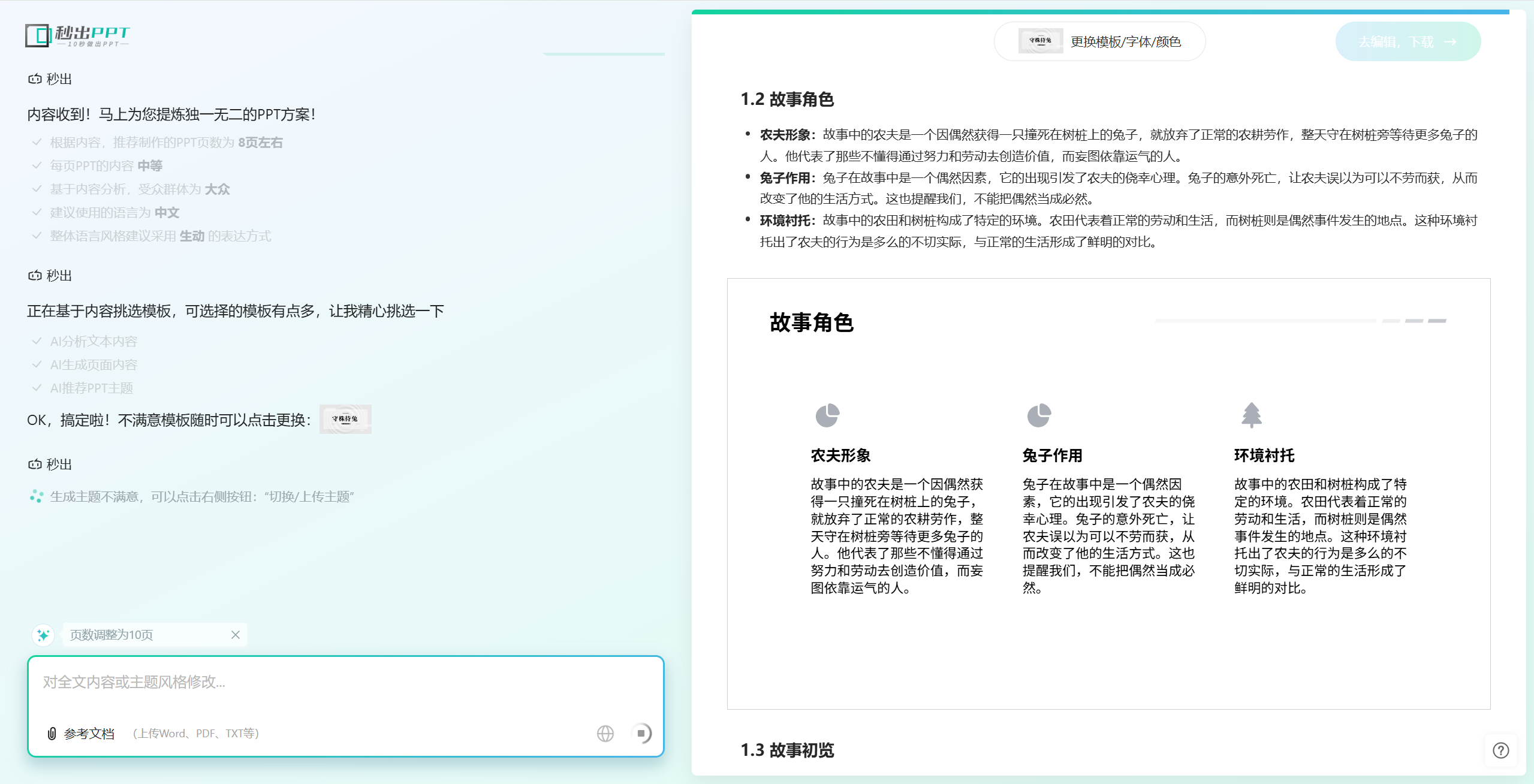Click the paperclip 参考文档 attachment icon
This screenshot has height=784, width=1534.
pos(52,733)
